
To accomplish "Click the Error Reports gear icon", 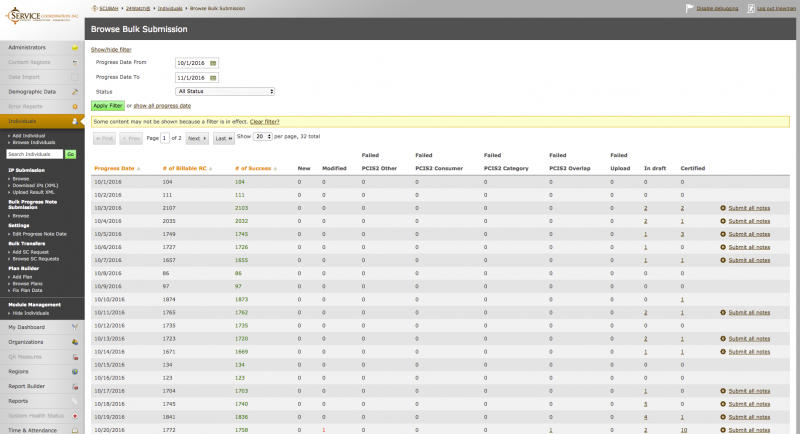I will [75, 107].
